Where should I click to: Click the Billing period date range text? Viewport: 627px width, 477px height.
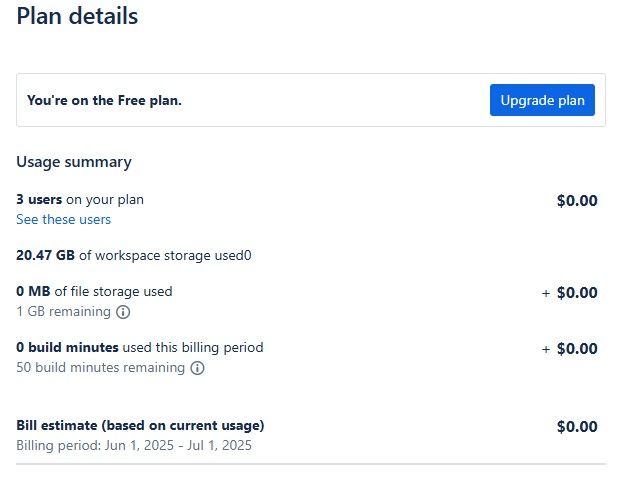point(134,445)
